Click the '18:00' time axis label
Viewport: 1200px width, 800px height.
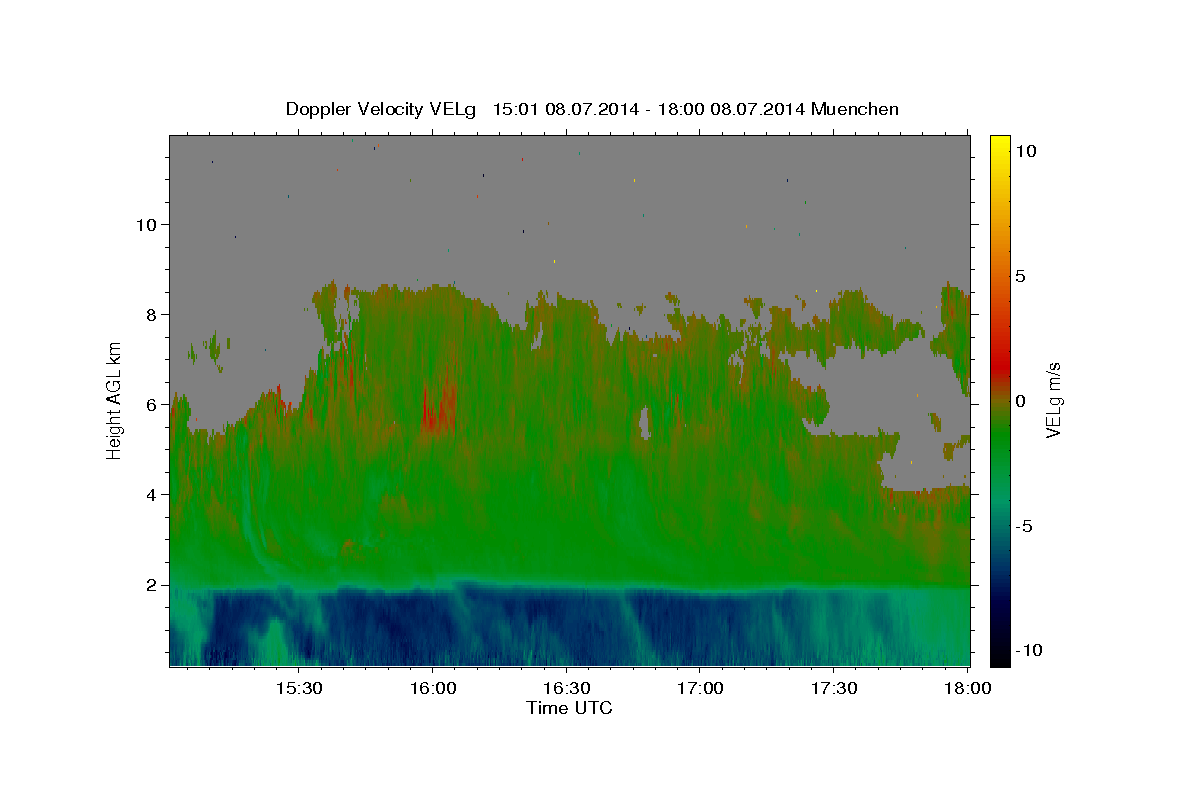tap(967, 688)
